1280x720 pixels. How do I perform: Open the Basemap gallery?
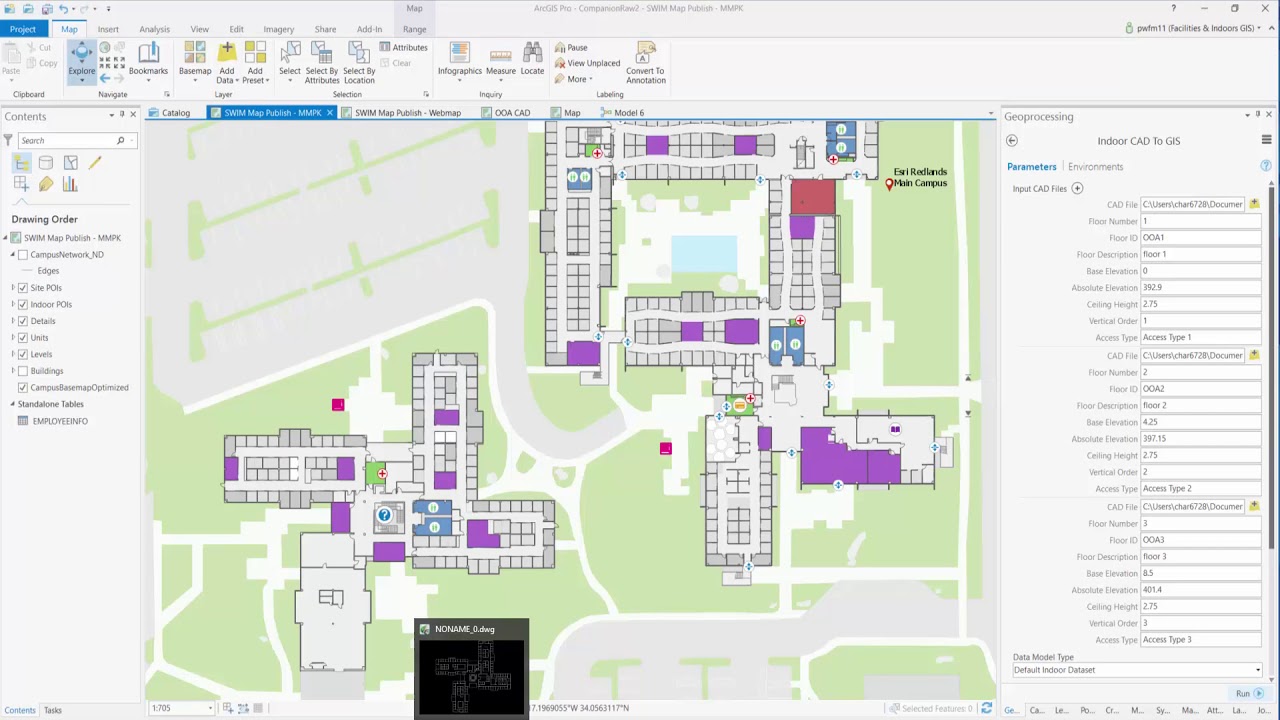(195, 60)
